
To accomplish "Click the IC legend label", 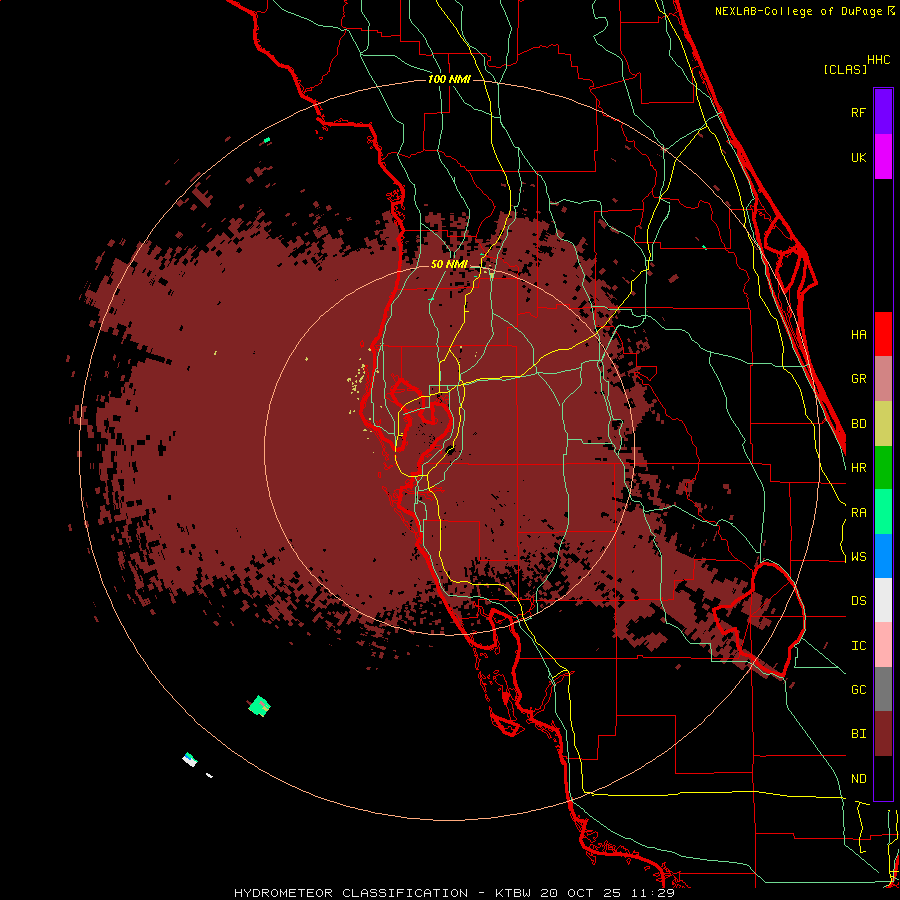I will point(859,646).
